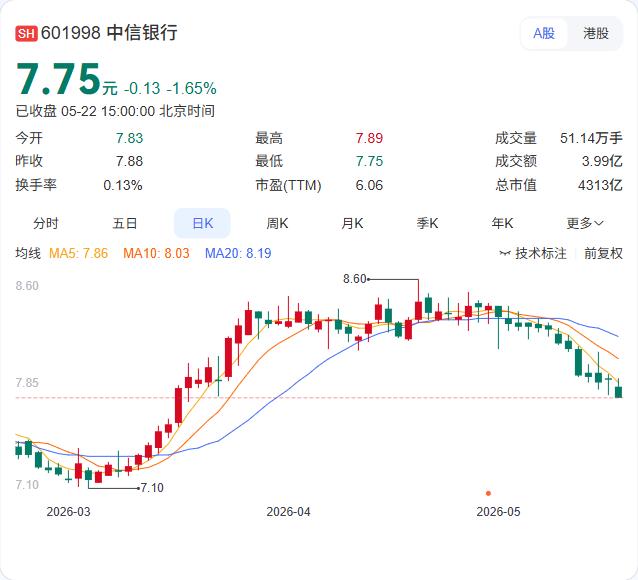
Task: Click the price change -0.13 value
Action: [142, 88]
